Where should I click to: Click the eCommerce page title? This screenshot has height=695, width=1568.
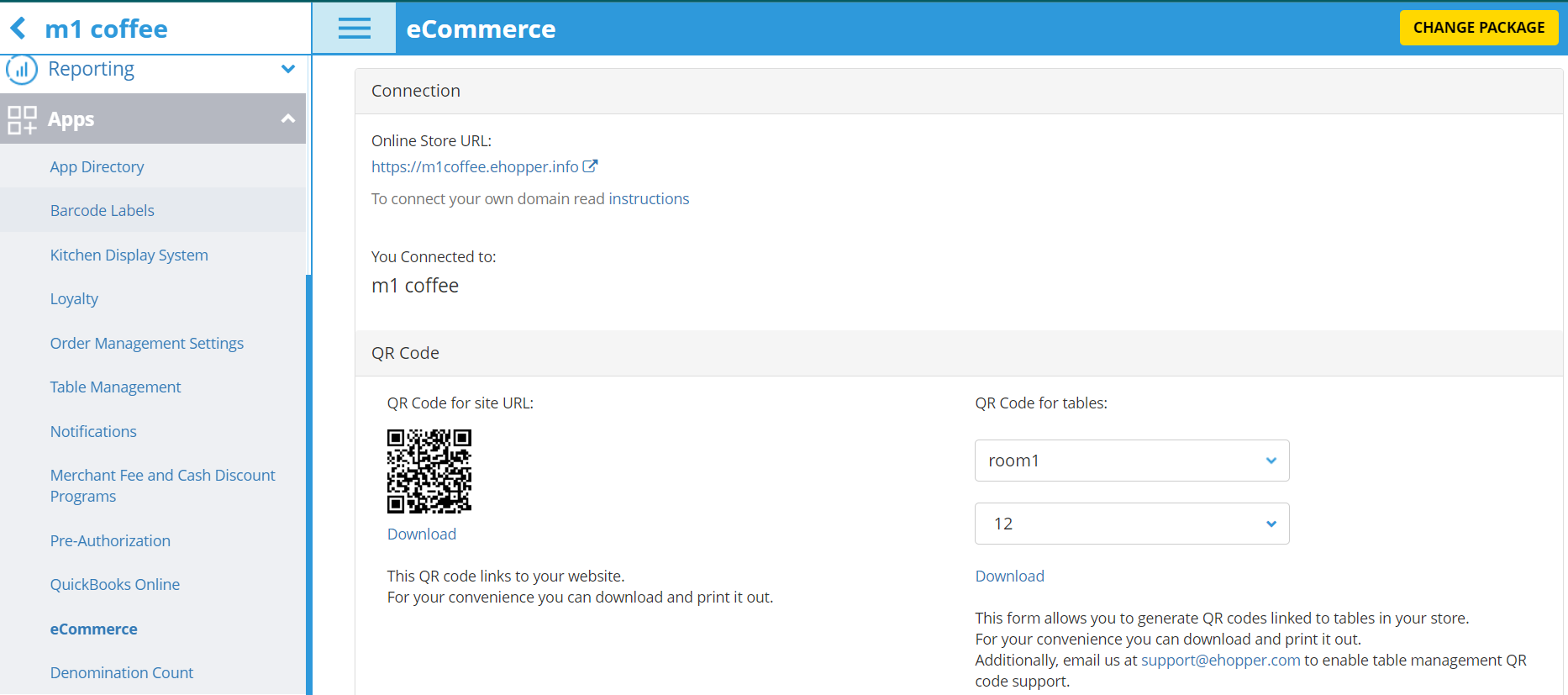pos(481,29)
